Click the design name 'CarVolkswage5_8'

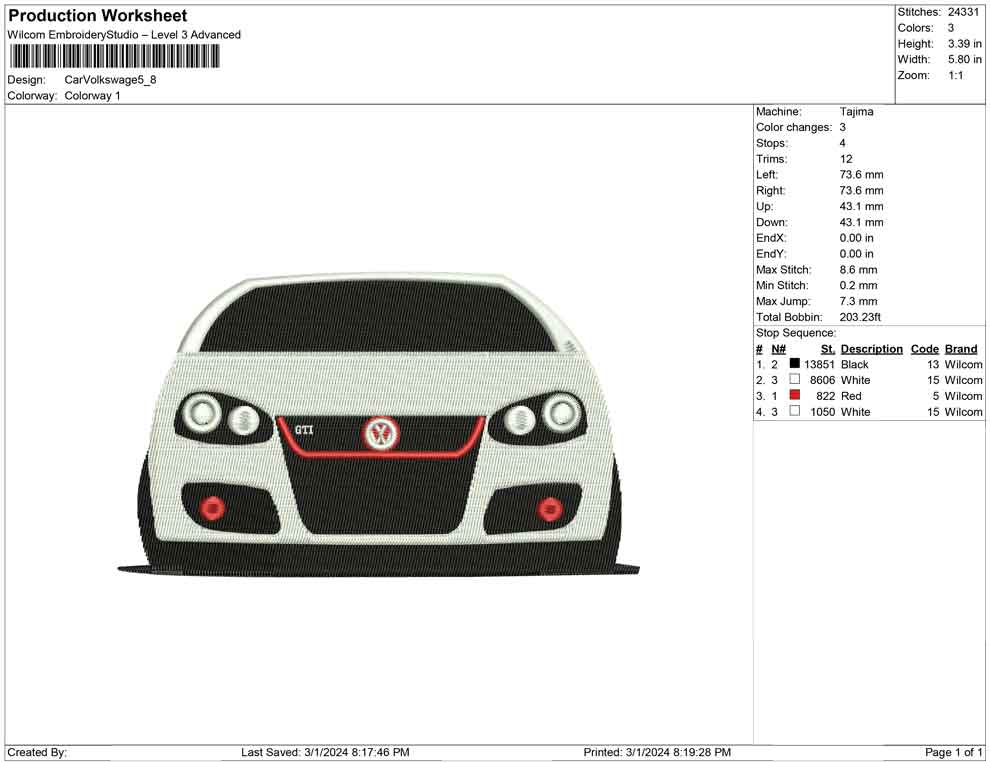[110, 80]
